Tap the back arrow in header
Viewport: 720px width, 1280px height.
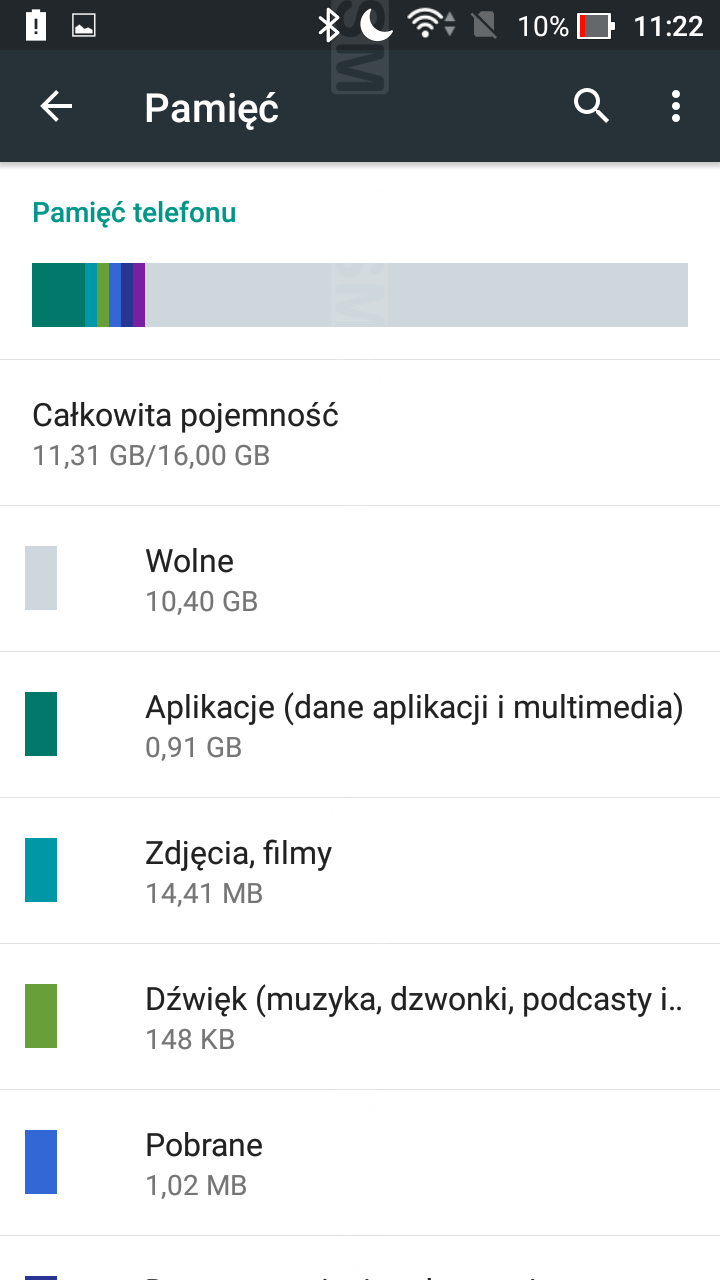(x=57, y=107)
